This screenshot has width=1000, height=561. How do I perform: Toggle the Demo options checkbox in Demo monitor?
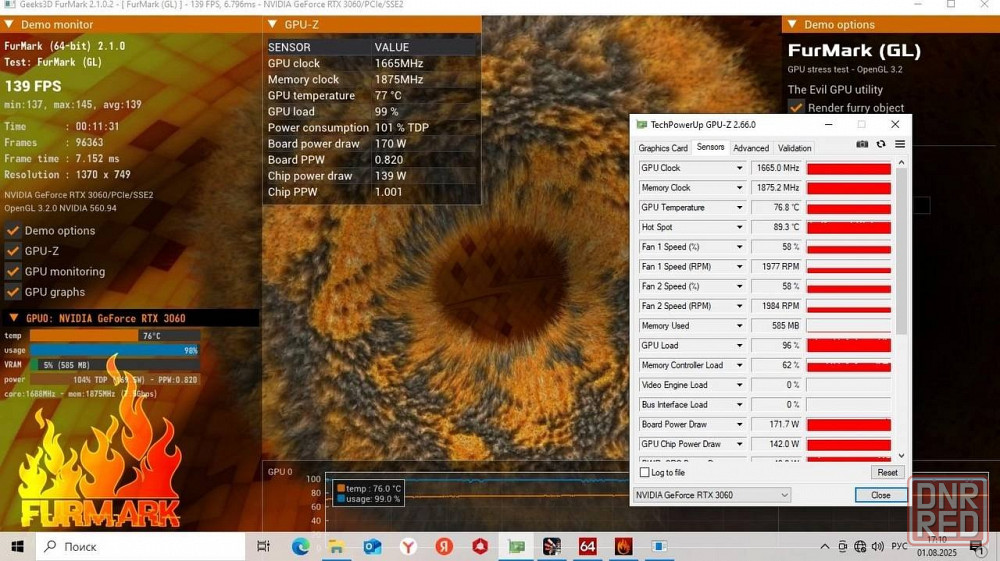tap(13, 230)
